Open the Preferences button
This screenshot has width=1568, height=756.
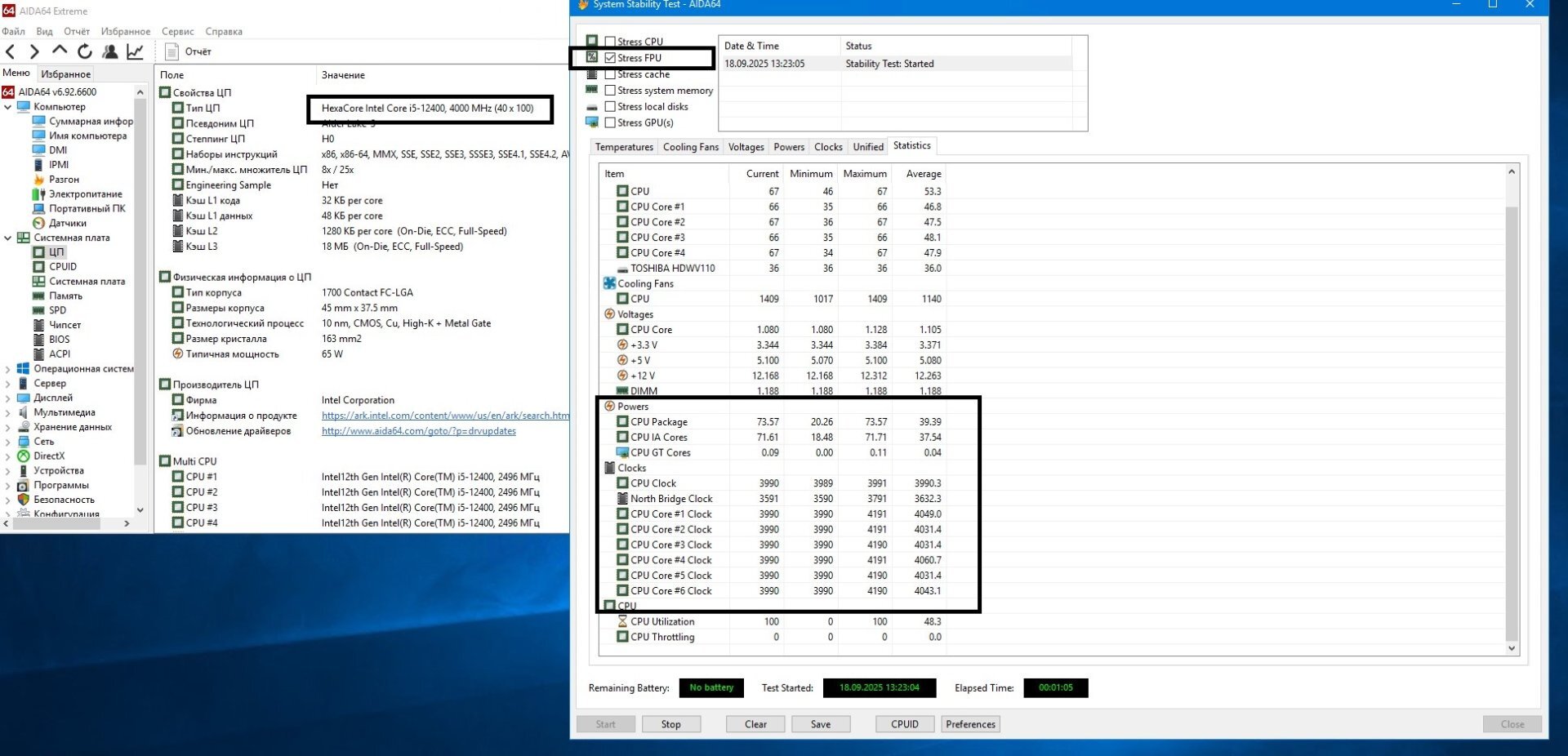pyautogui.click(x=971, y=724)
